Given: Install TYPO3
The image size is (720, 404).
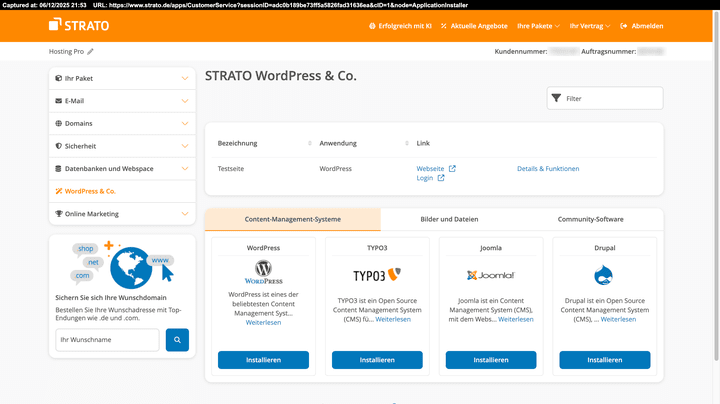Looking at the screenshot, I should (377, 360).
